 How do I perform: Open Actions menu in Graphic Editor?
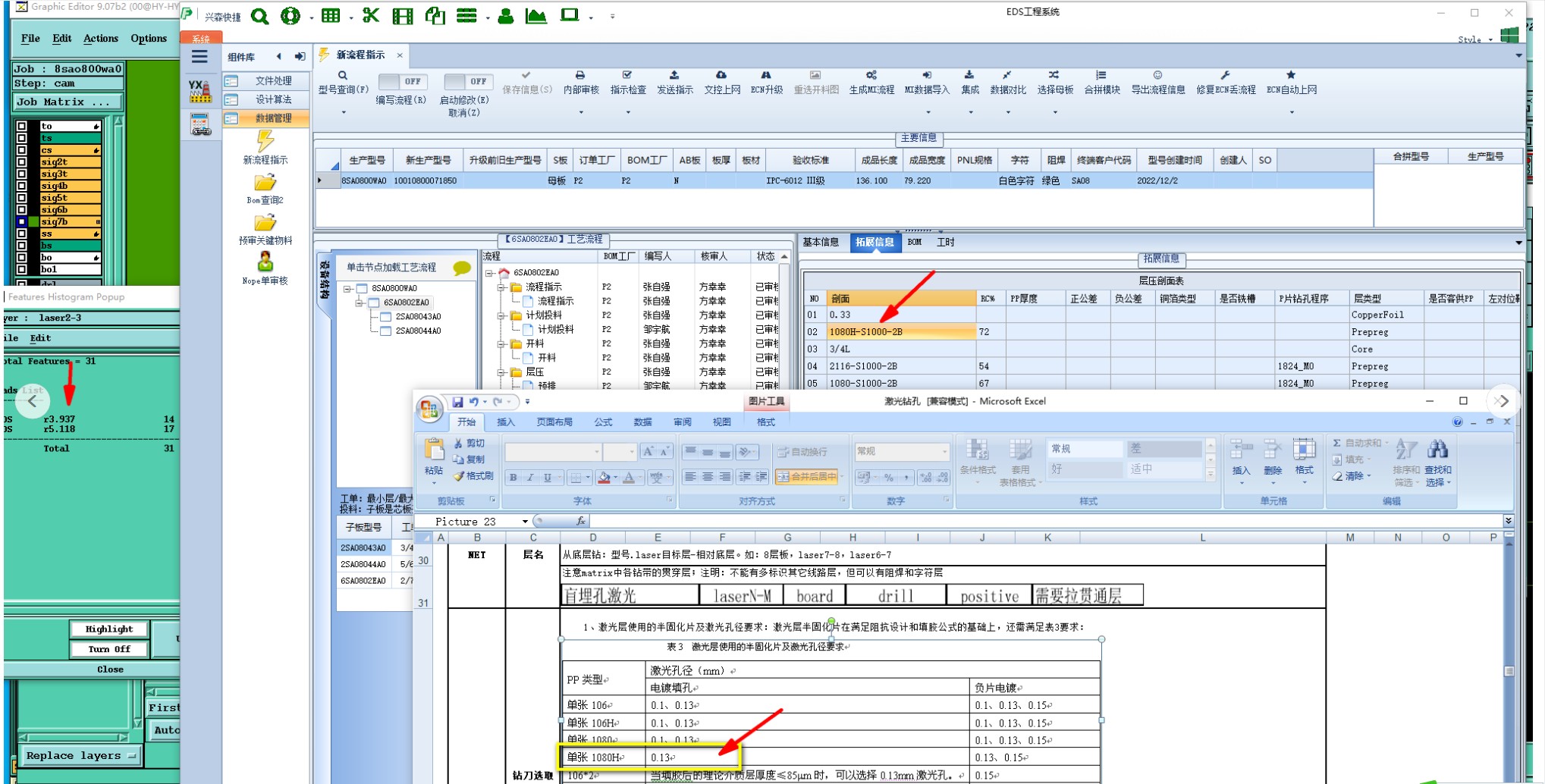101,39
